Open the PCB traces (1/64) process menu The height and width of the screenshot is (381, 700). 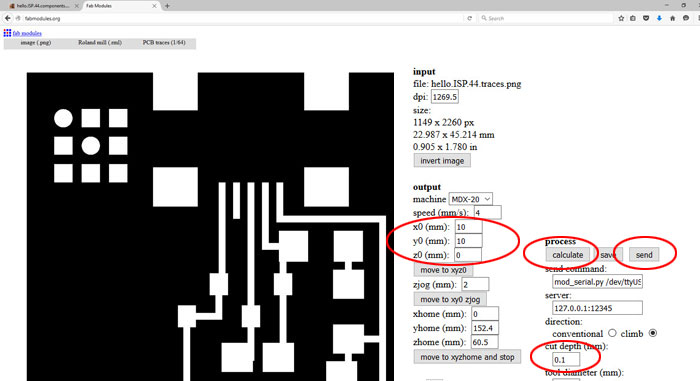164,42
